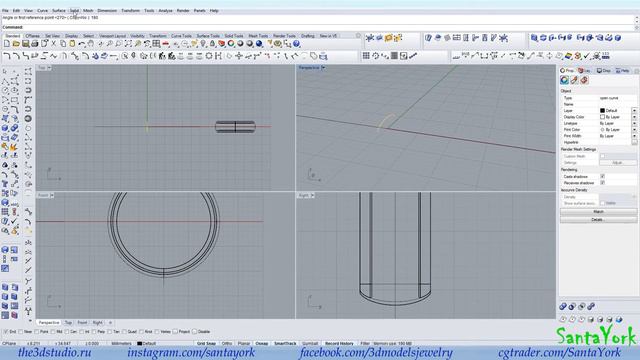
Task: Enable the Quad osnap checkbox
Action: click(x=124, y=332)
